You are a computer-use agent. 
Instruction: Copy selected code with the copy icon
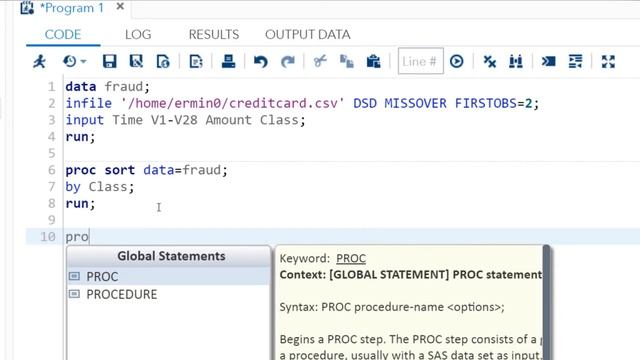(x=347, y=62)
